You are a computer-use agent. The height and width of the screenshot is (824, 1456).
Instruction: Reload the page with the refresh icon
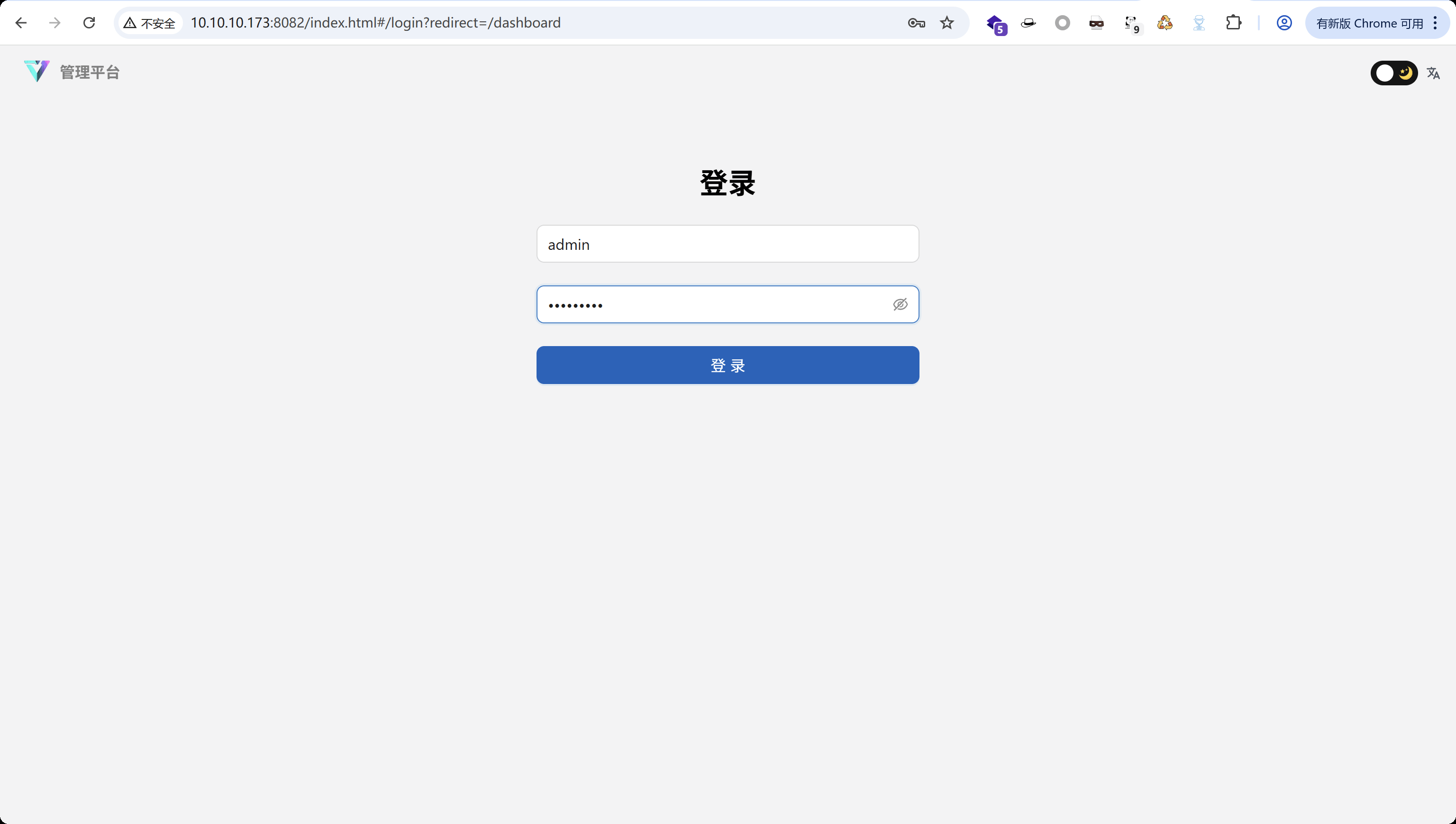(89, 23)
